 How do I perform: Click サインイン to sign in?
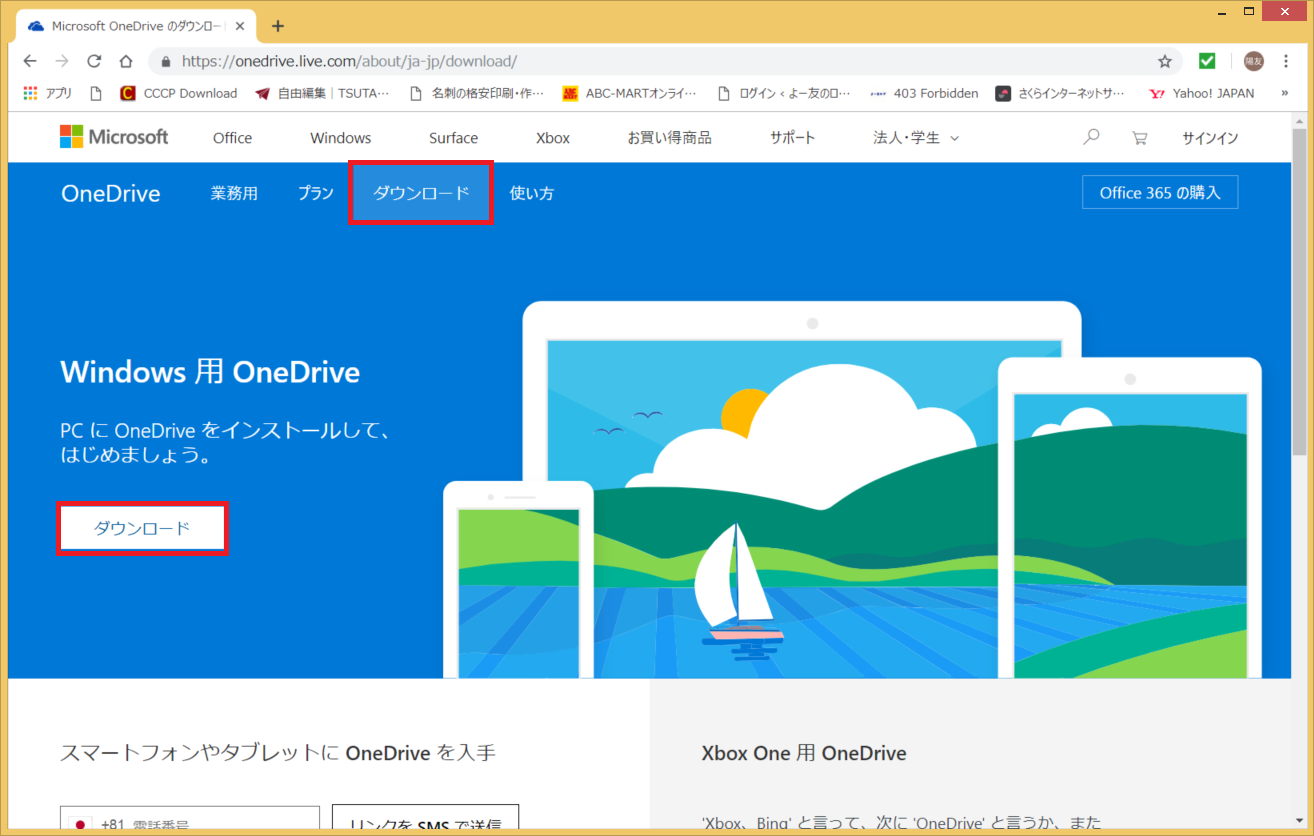coord(1210,138)
